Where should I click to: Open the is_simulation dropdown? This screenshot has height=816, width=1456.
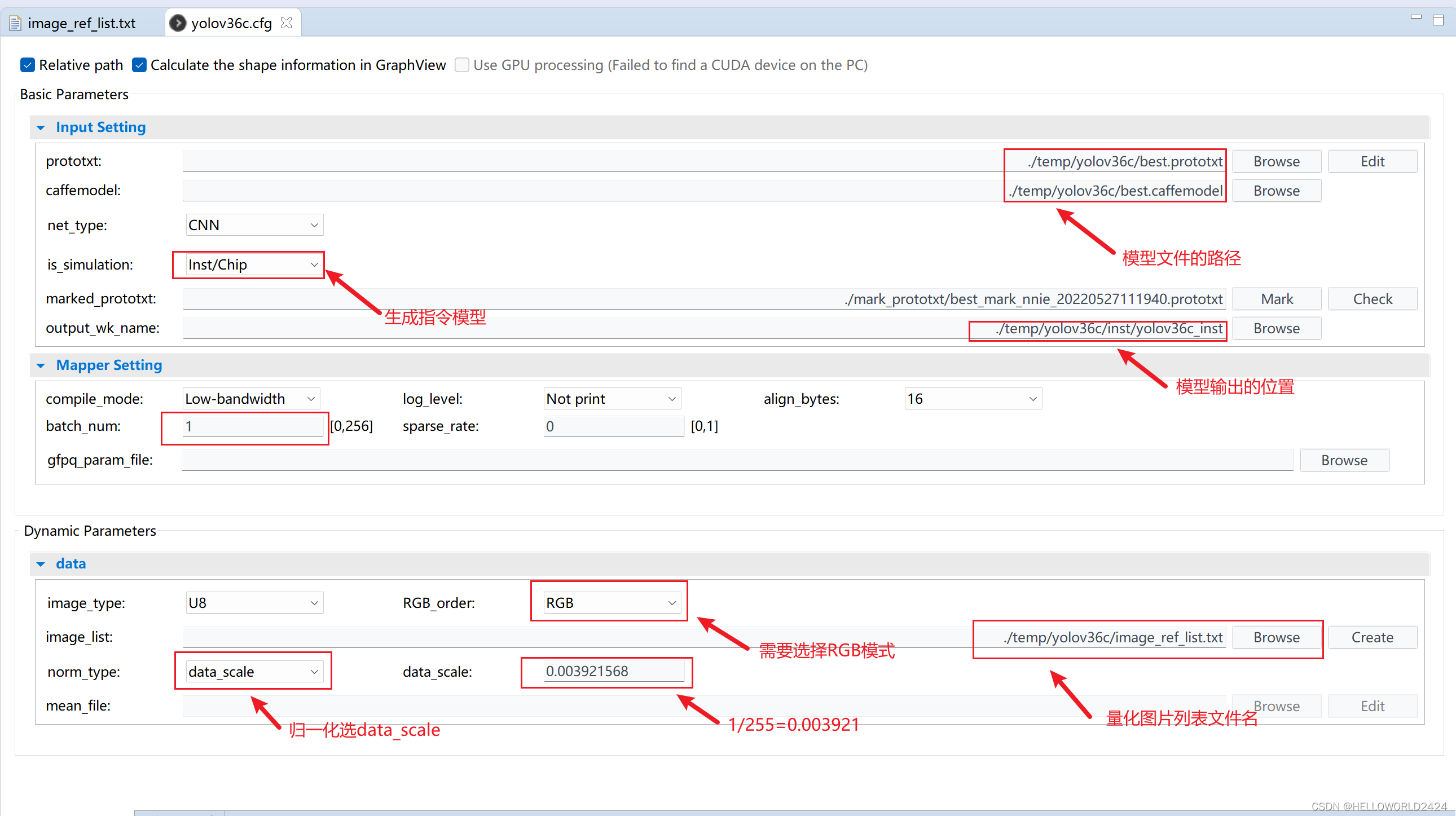click(x=254, y=264)
